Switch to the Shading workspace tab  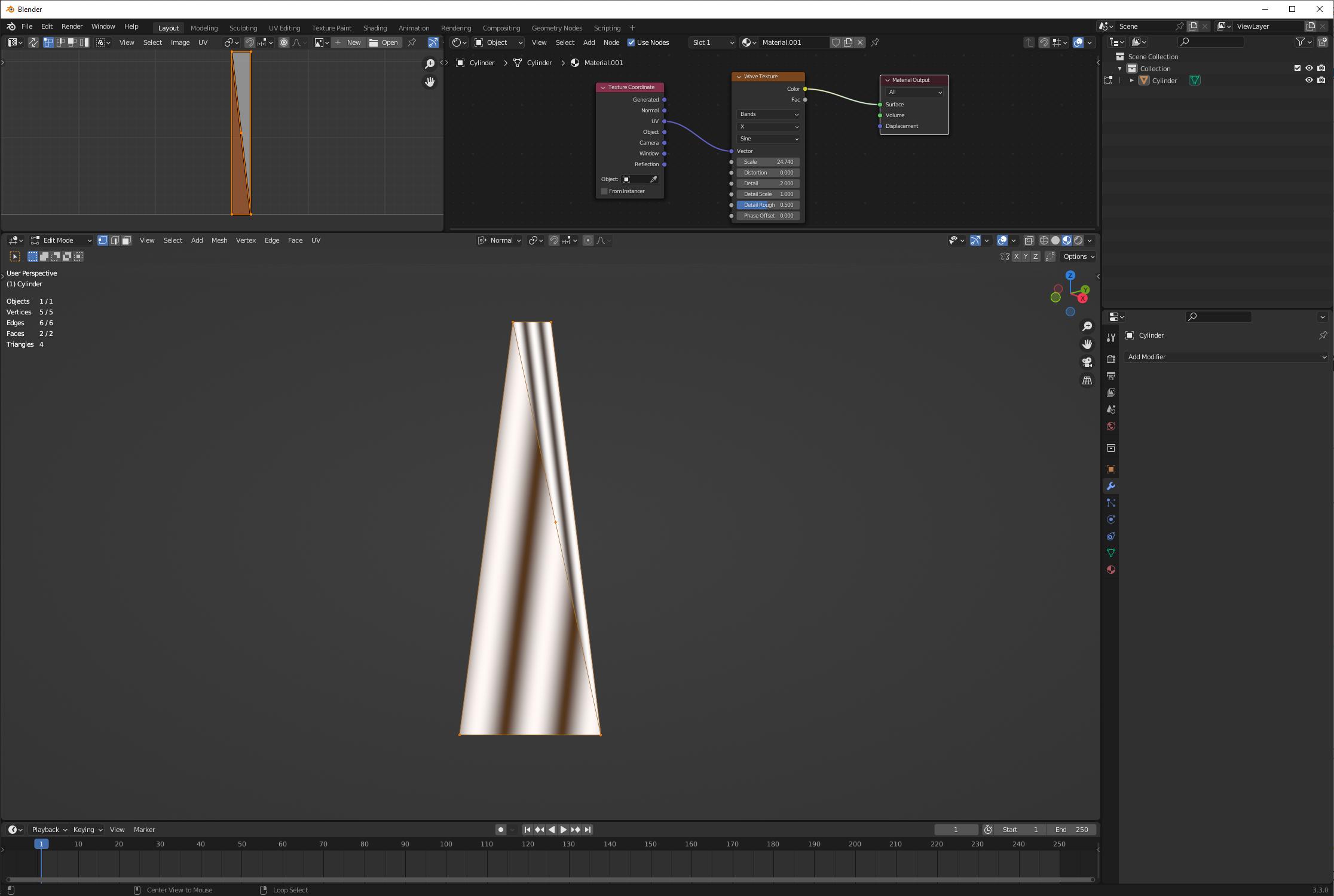tap(375, 28)
